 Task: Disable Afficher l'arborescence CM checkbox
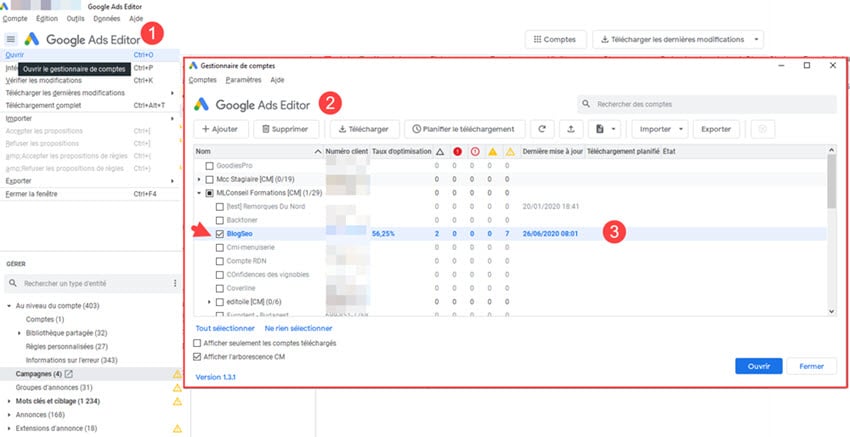tap(197, 357)
